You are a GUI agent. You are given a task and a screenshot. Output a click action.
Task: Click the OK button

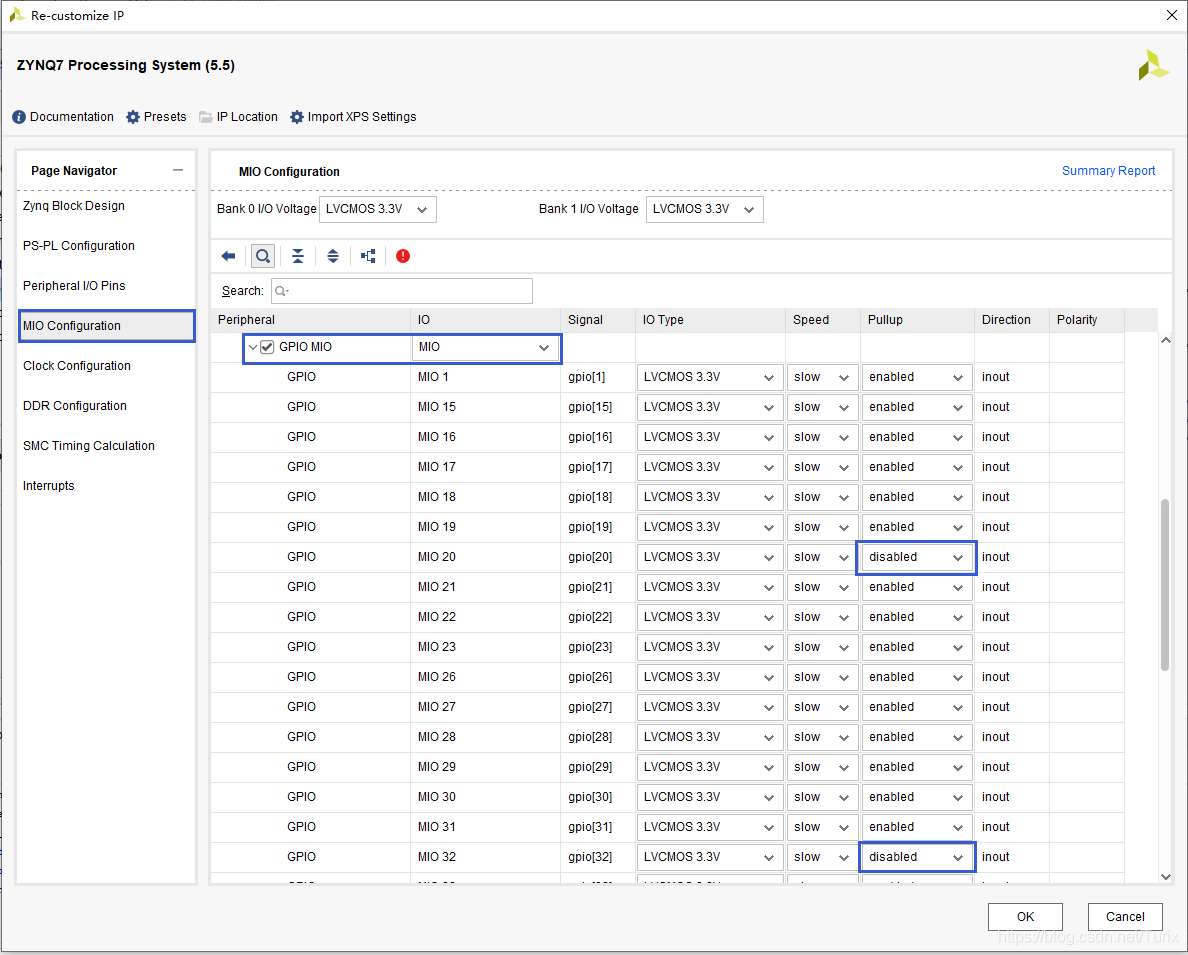1025,917
